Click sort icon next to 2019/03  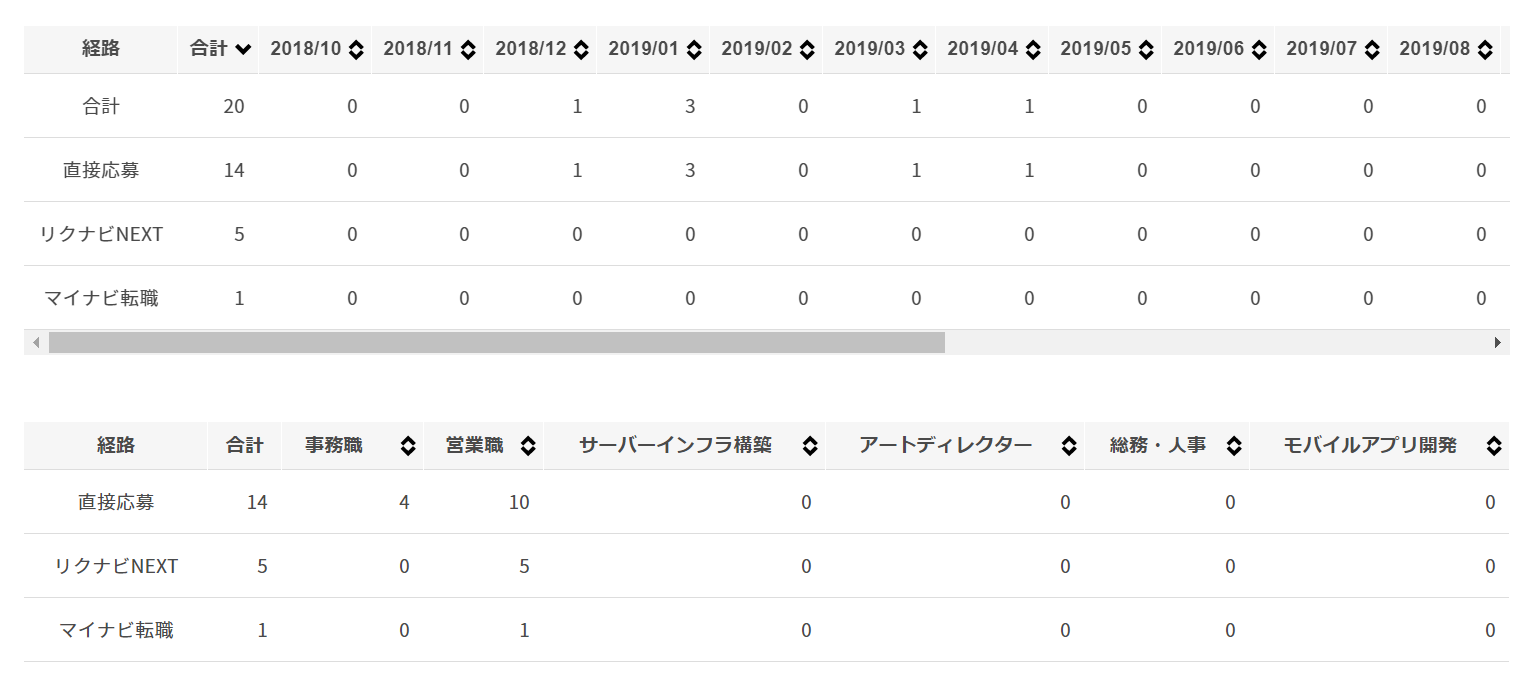pyautogui.click(x=920, y=49)
